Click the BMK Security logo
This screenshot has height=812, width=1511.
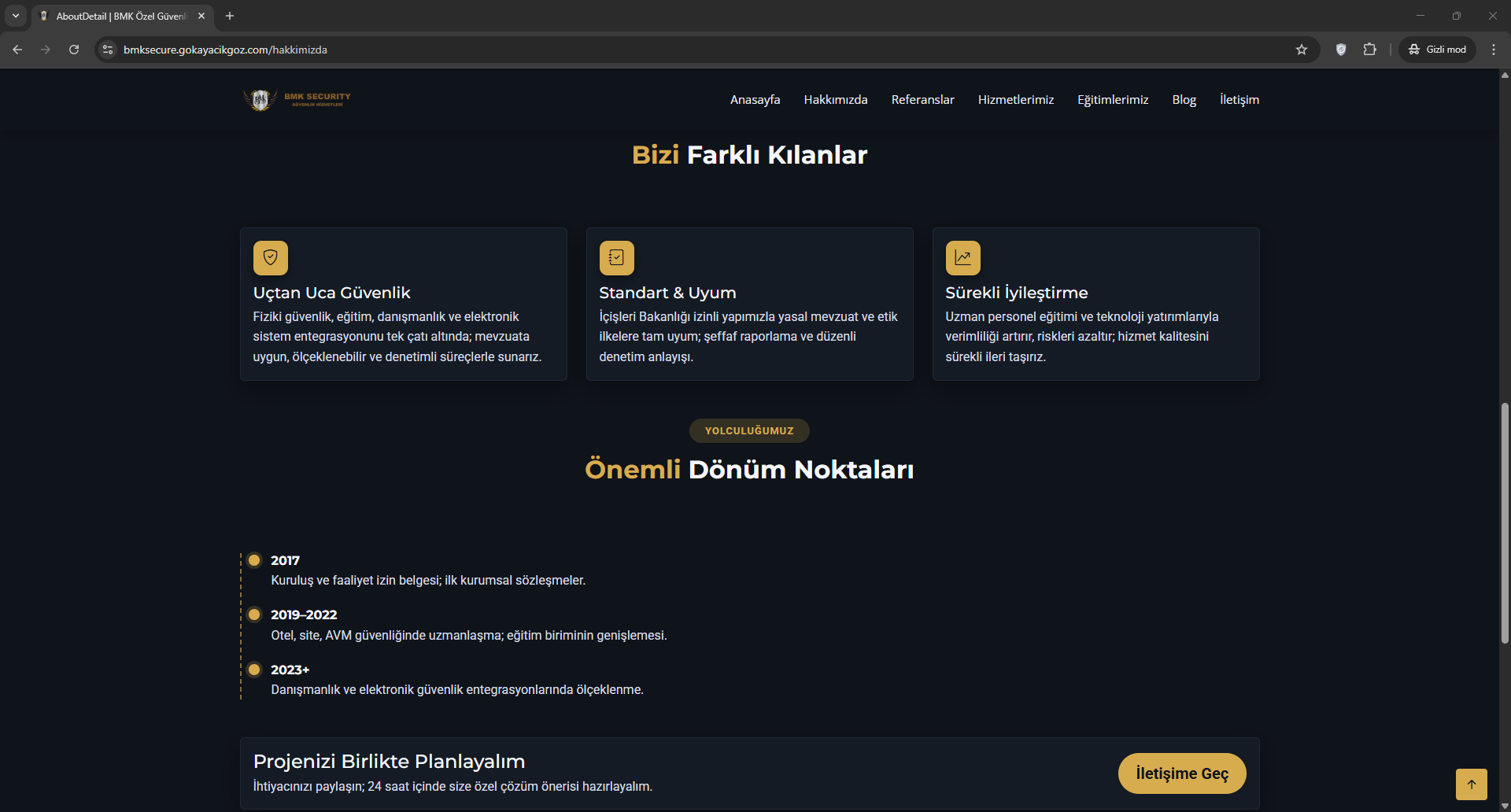(x=297, y=100)
